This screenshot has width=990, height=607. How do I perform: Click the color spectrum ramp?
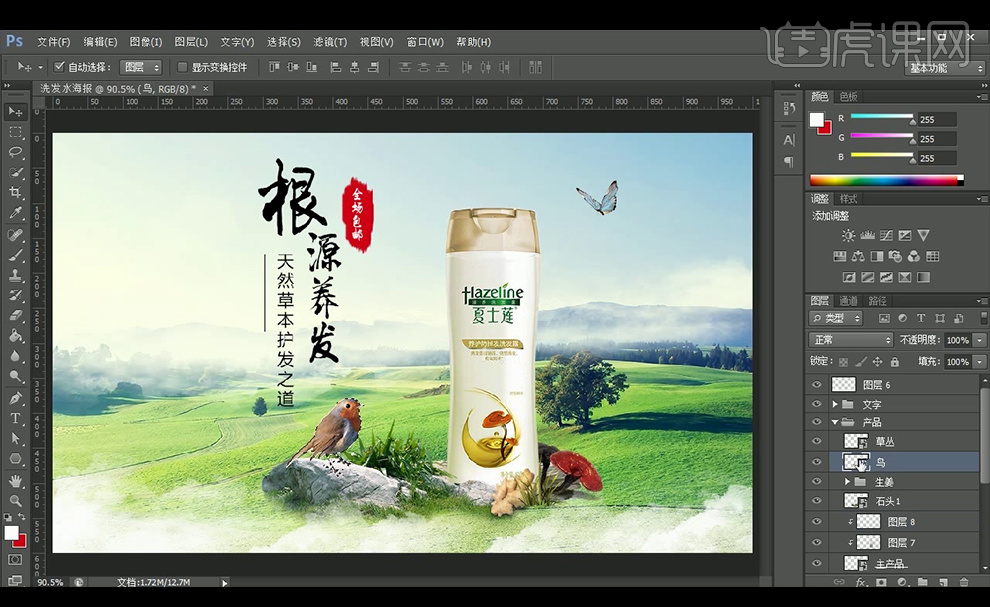click(886, 181)
